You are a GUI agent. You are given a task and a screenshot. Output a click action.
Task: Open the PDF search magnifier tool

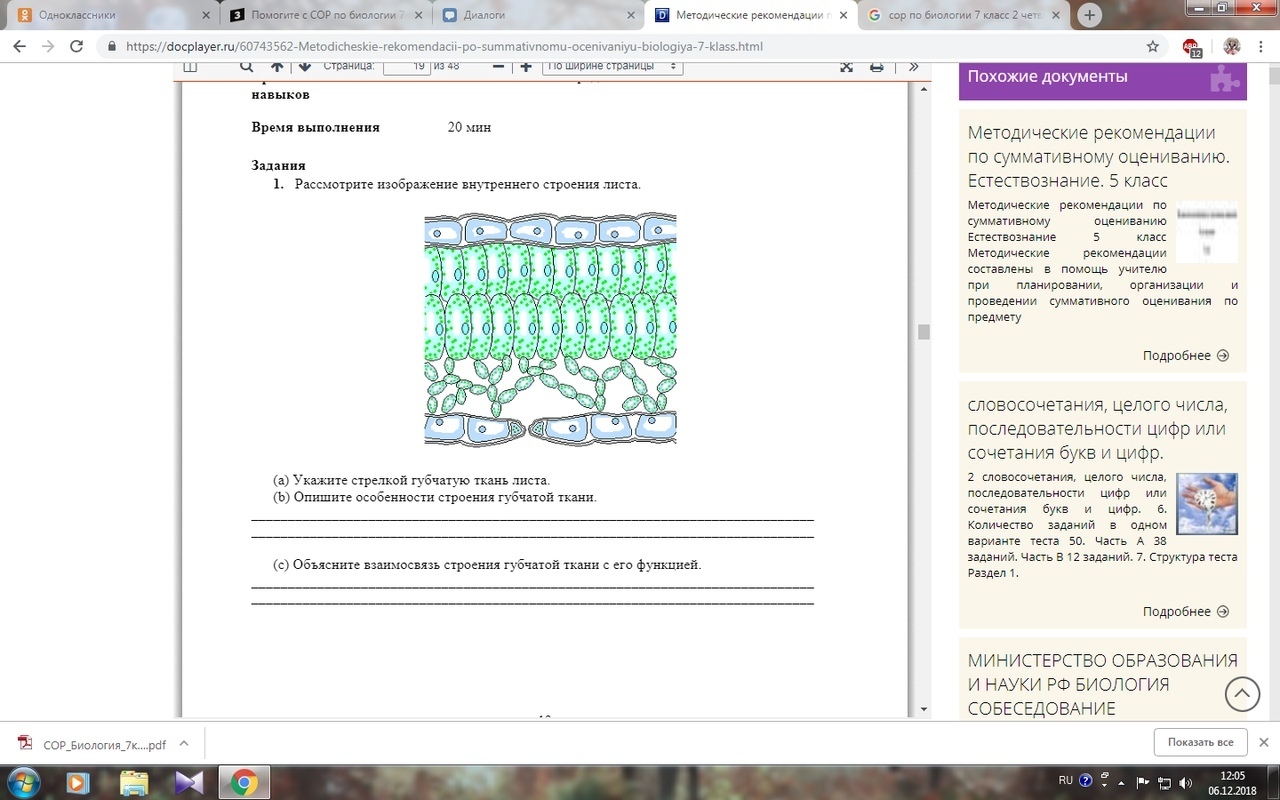(246, 66)
